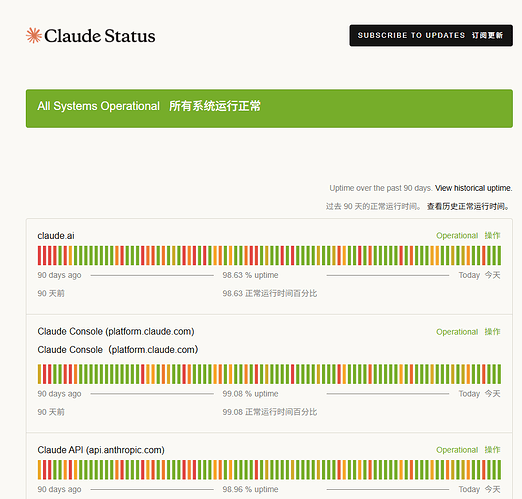Click Claude API (api.anthropic.com) title

[x=101, y=450]
